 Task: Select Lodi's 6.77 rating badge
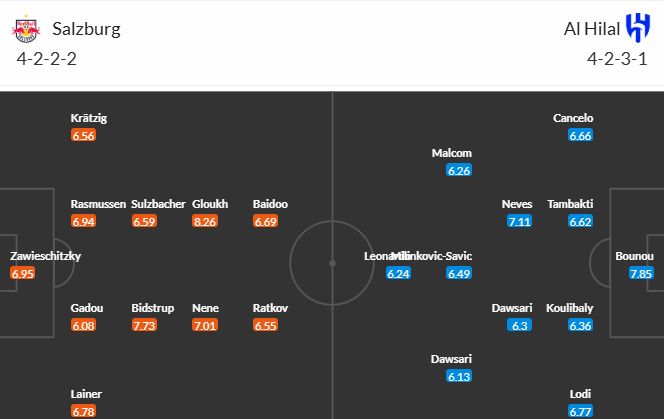[581, 411]
